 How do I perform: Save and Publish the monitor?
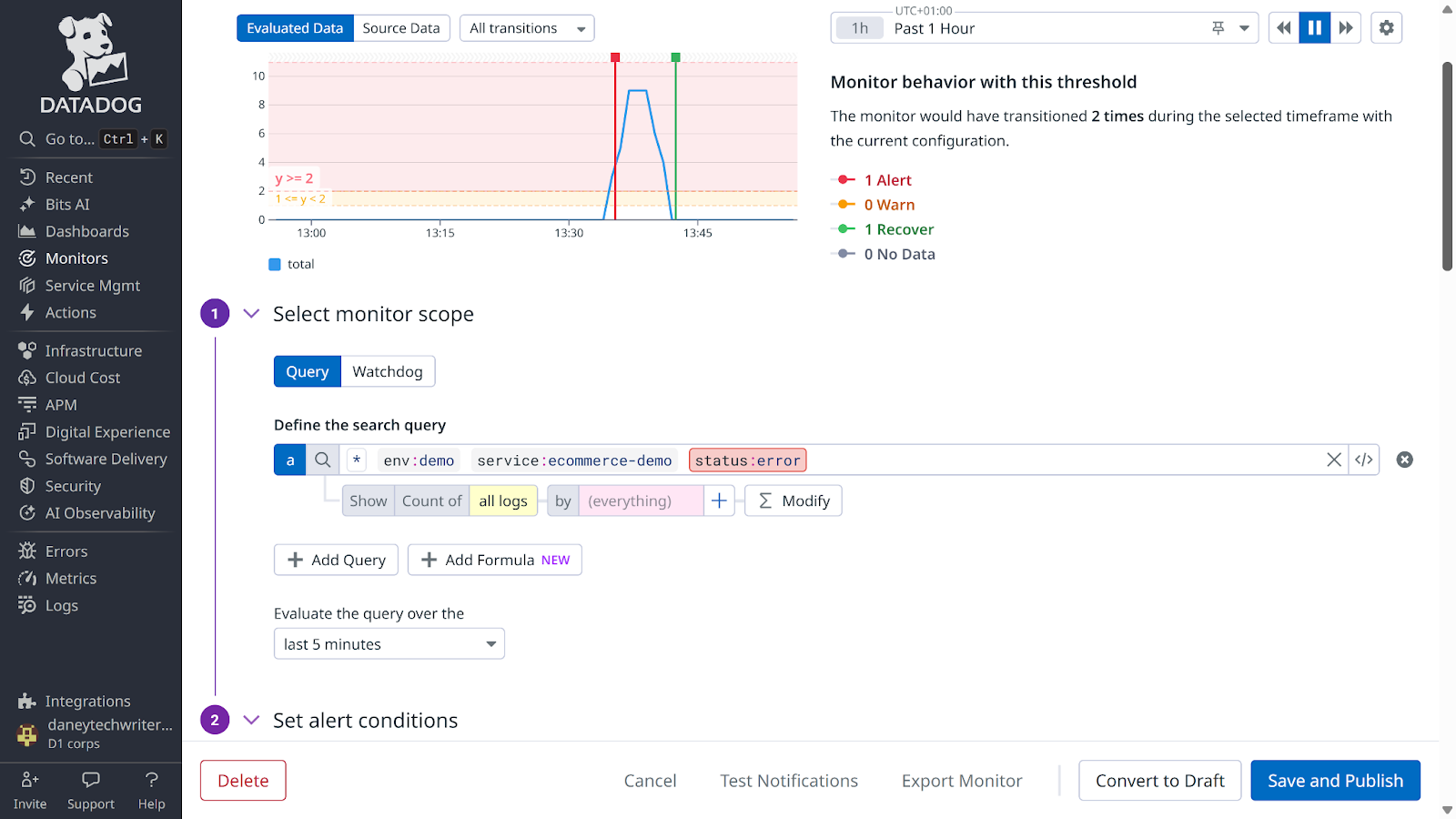tap(1335, 780)
